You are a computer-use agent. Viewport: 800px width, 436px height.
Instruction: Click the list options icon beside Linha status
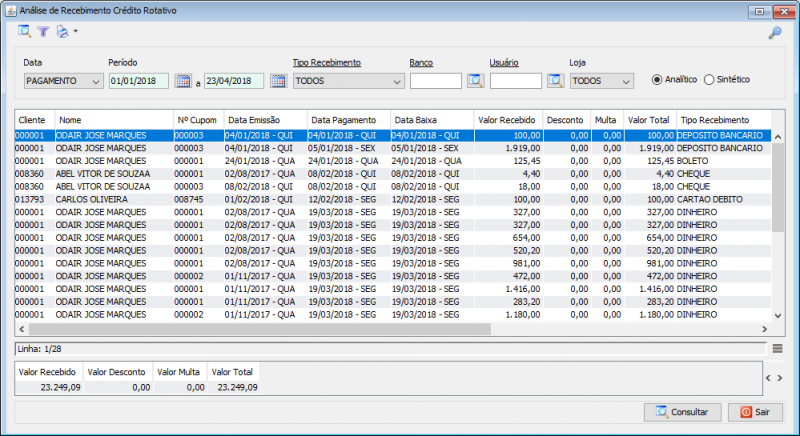[x=778, y=349]
